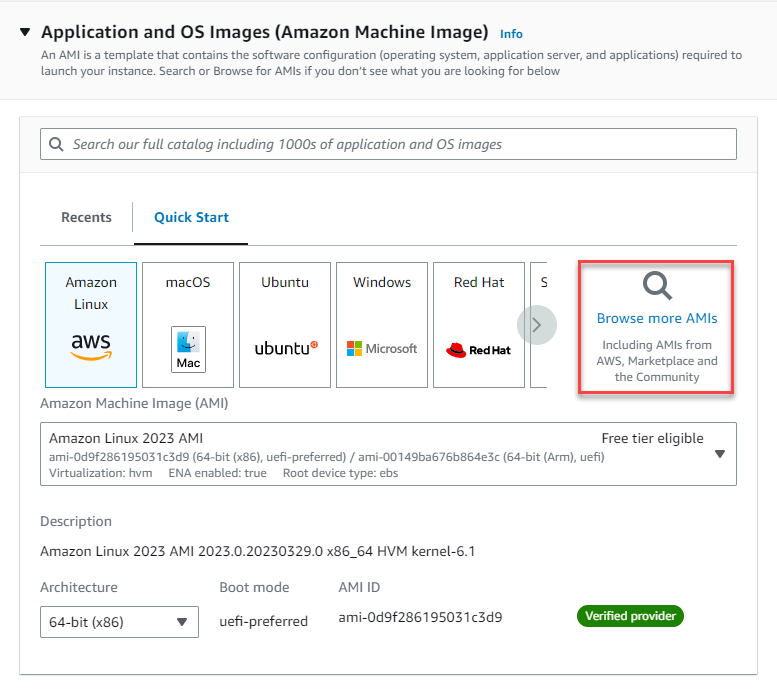Select the Amazon Linux tile label
This screenshot has height=693, width=777.
coord(91,293)
